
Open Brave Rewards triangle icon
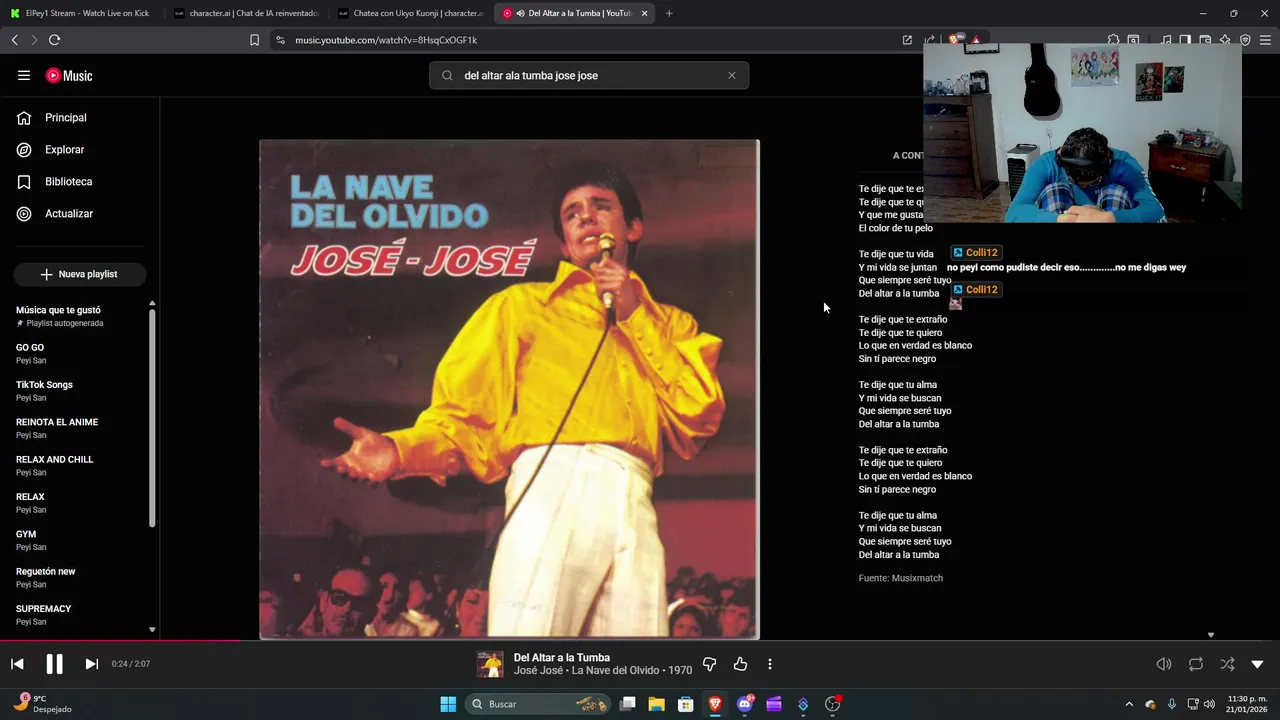[x=976, y=40]
